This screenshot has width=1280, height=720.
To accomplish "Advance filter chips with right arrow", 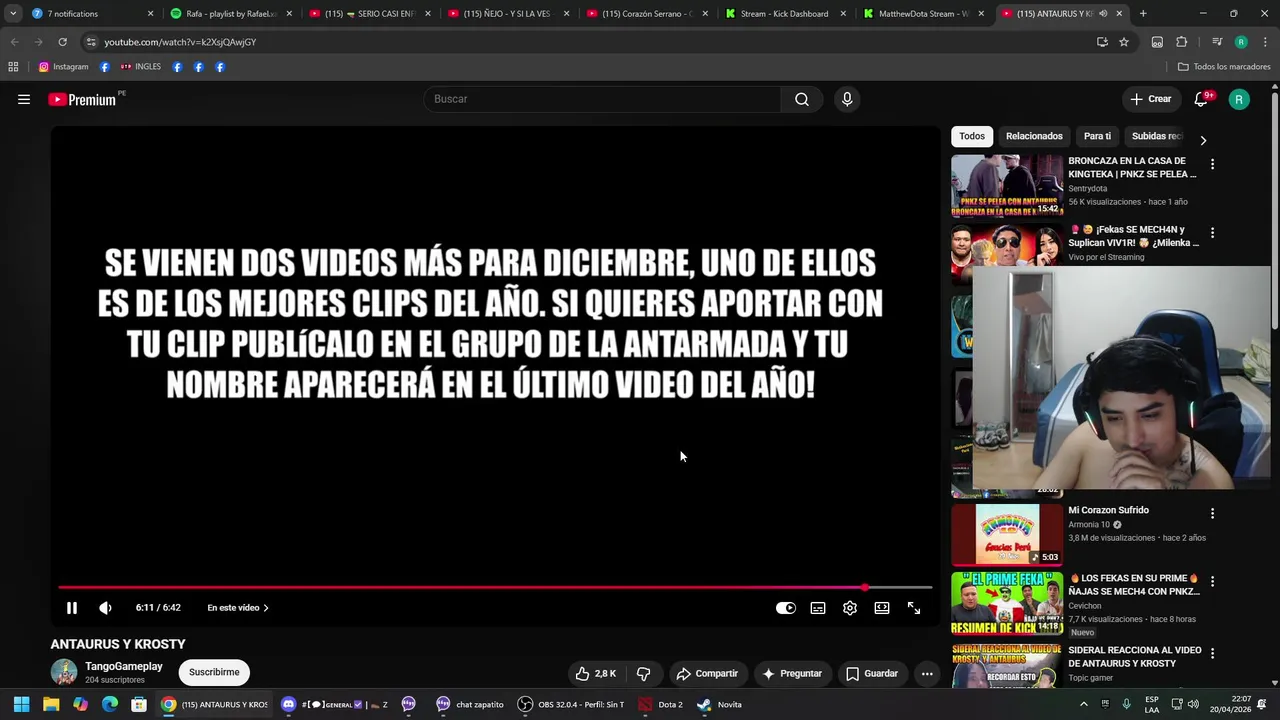I will (x=1203, y=140).
